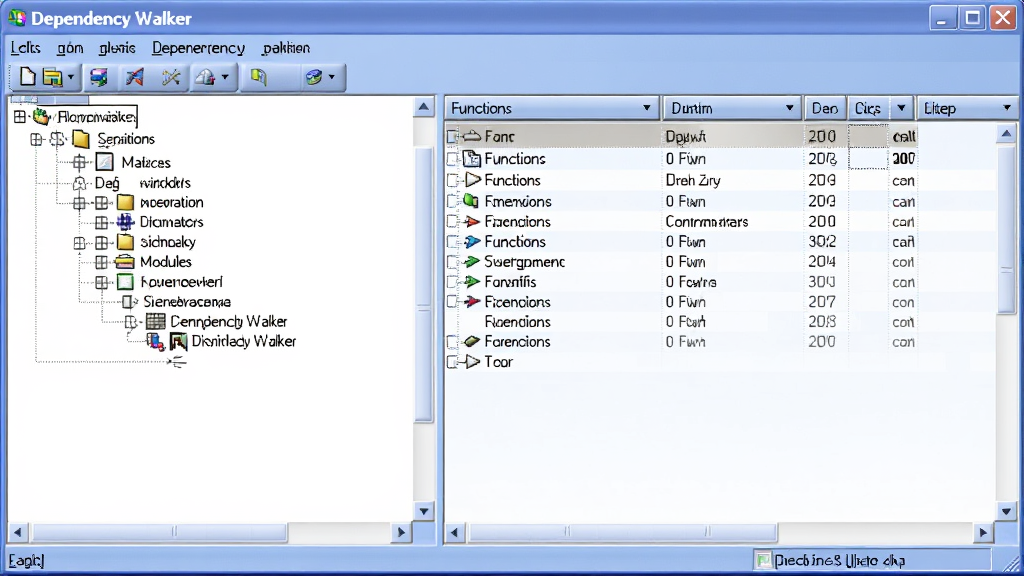Open the dropdown arrow beside the open folder icon
The image size is (1024, 576).
click(71, 77)
